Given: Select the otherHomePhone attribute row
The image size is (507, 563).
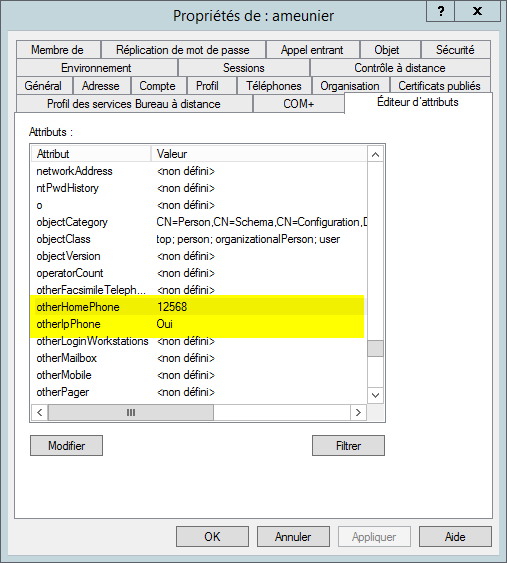Looking at the screenshot, I should point(199,307).
